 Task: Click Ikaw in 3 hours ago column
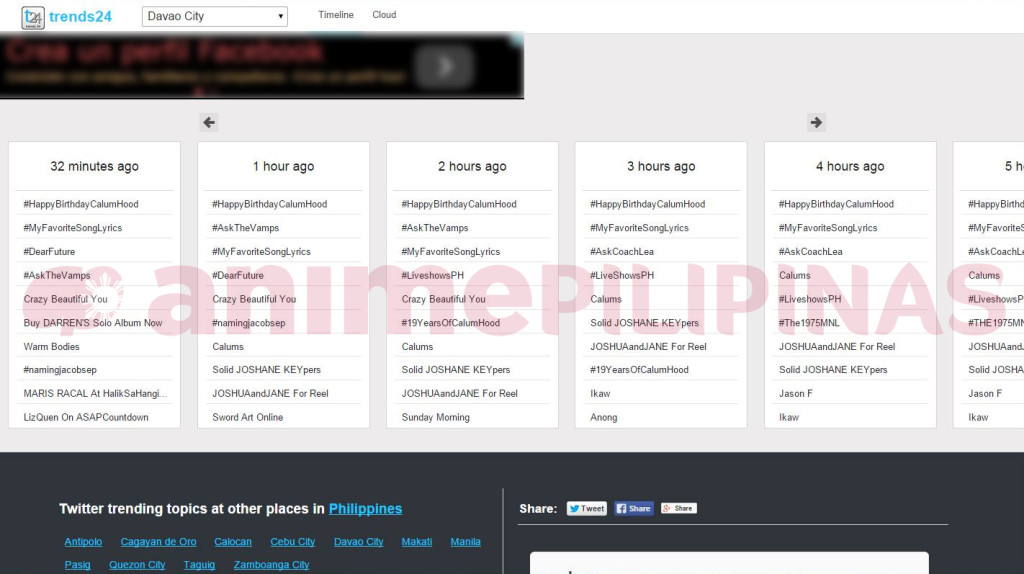600,394
